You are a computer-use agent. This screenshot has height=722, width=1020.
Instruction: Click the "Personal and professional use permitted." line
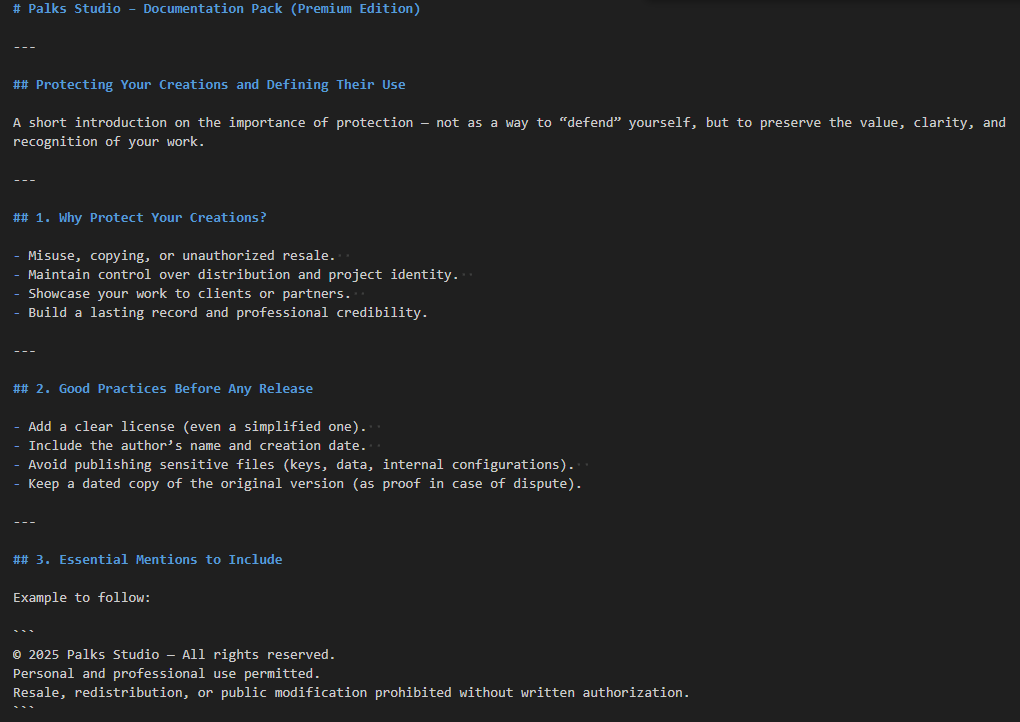click(x=166, y=674)
